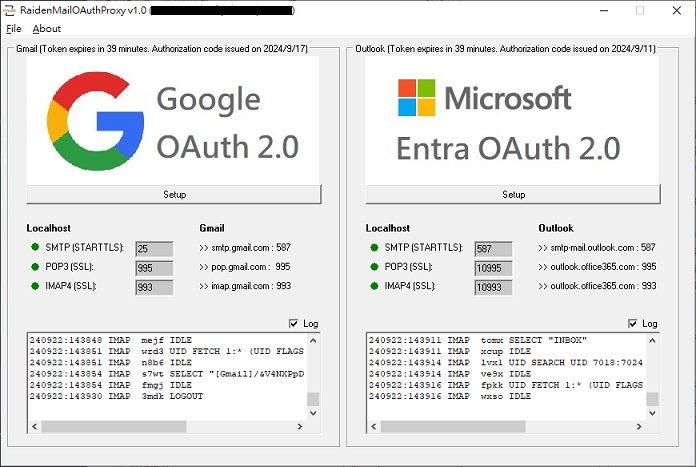Viewport: 696px width, 467px height.
Task: Click the Google OAuth 2.0 logo image
Action: pyautogui.click(x=173, y=120)
